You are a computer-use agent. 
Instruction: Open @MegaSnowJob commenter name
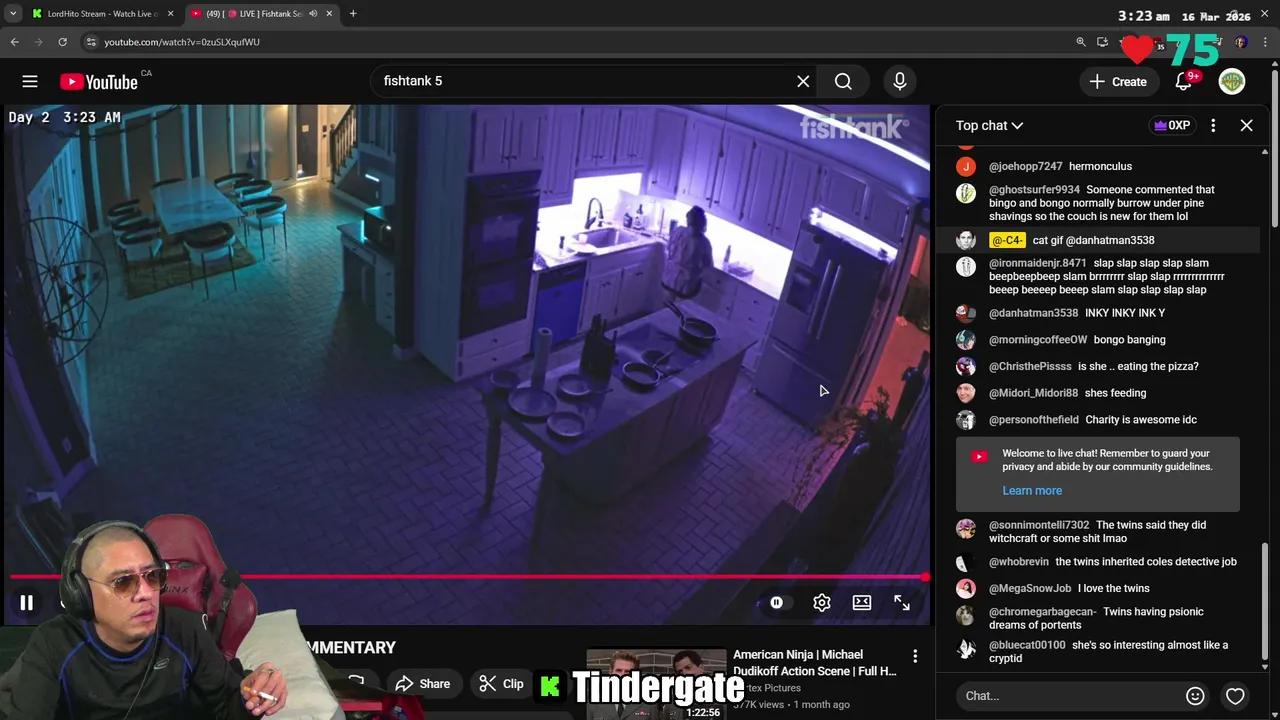coord(1030,589)
